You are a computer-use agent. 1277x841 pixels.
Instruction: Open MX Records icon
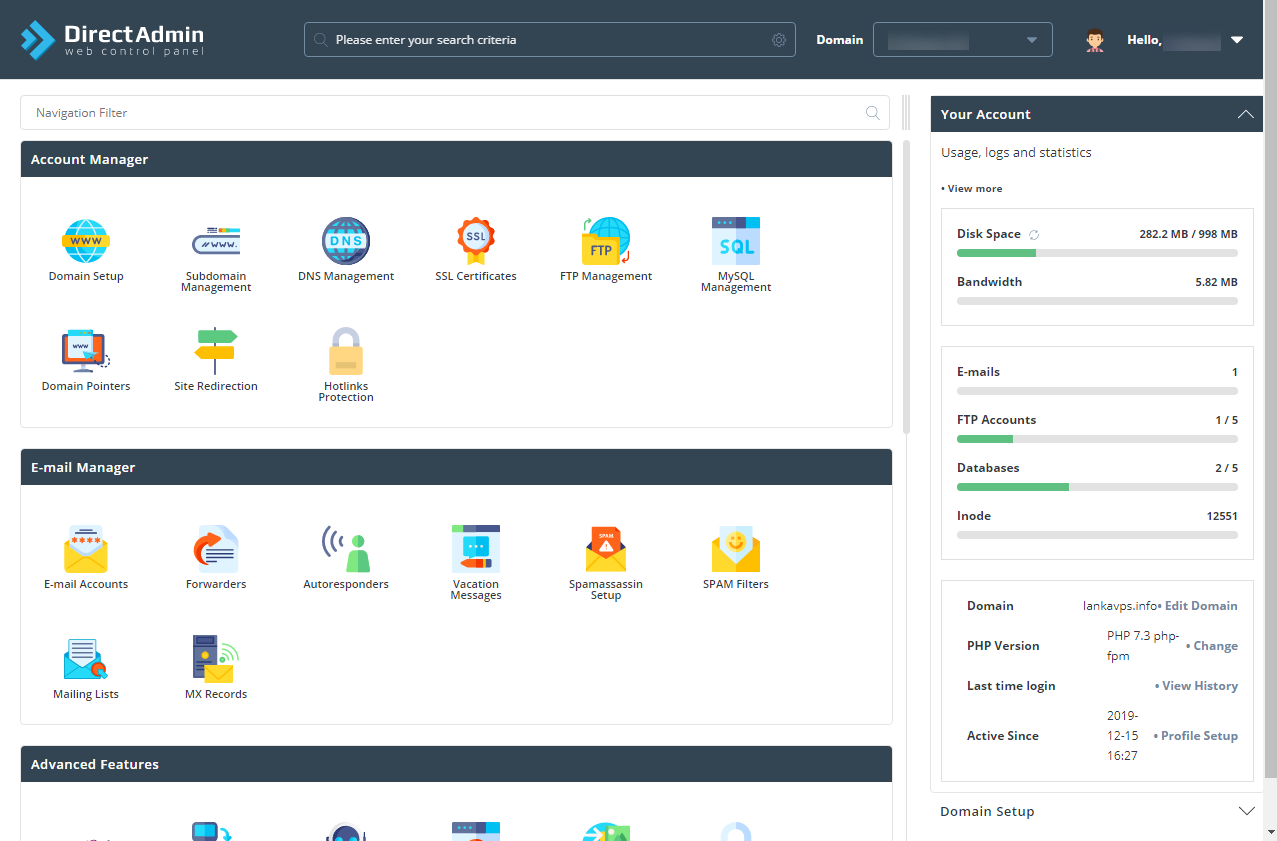[x=216, y=659]
